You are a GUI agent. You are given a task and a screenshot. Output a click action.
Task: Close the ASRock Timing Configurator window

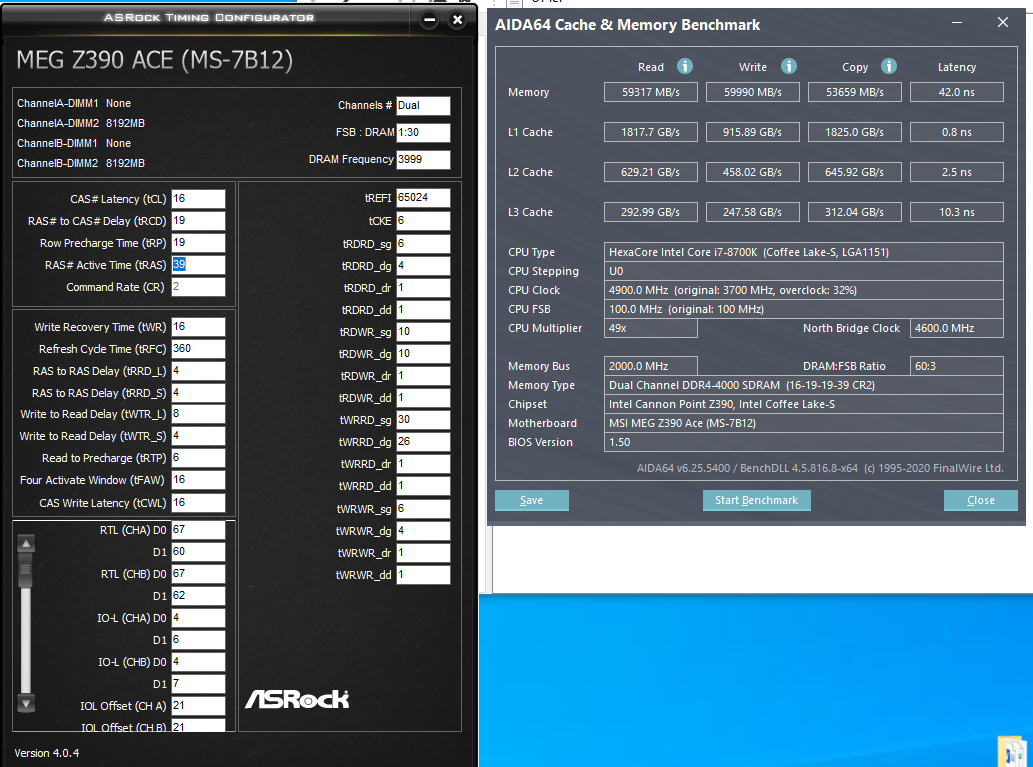457,20
